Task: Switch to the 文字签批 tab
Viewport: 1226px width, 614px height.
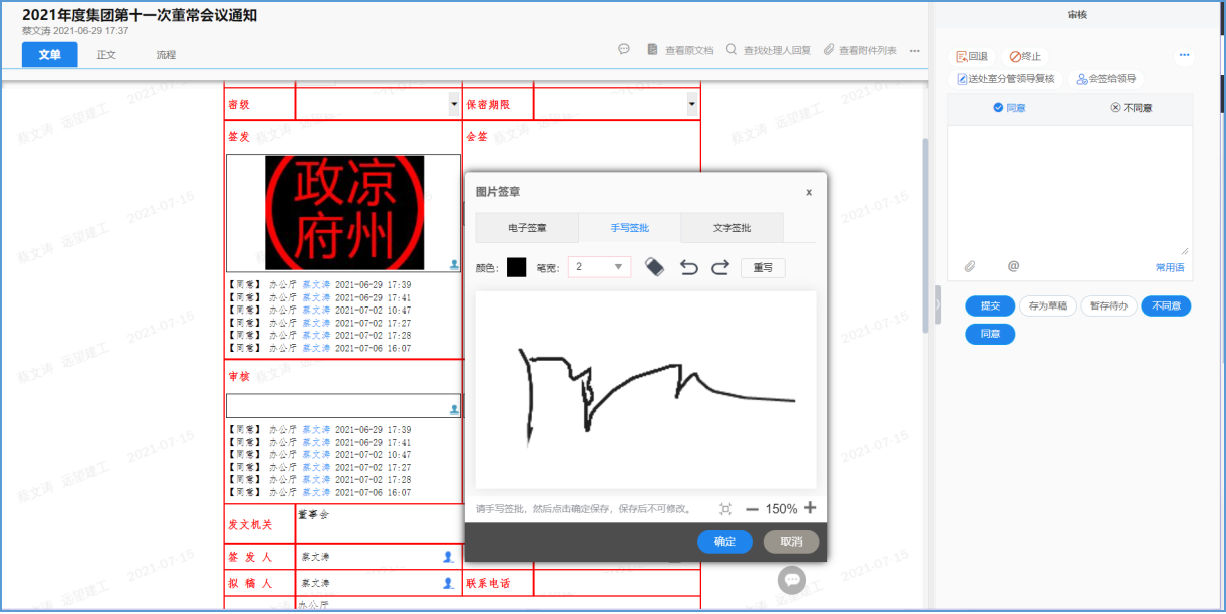Action: coord(732,228)
